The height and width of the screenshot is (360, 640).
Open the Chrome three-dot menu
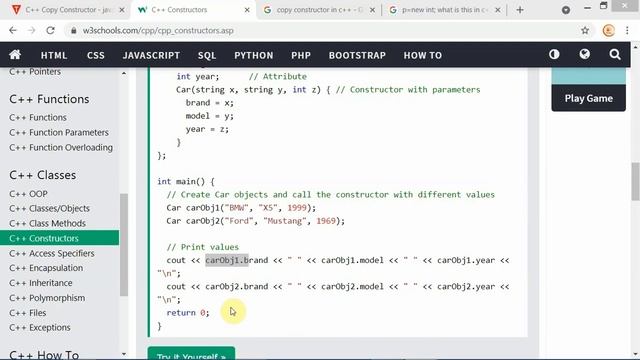pos(627,30)
